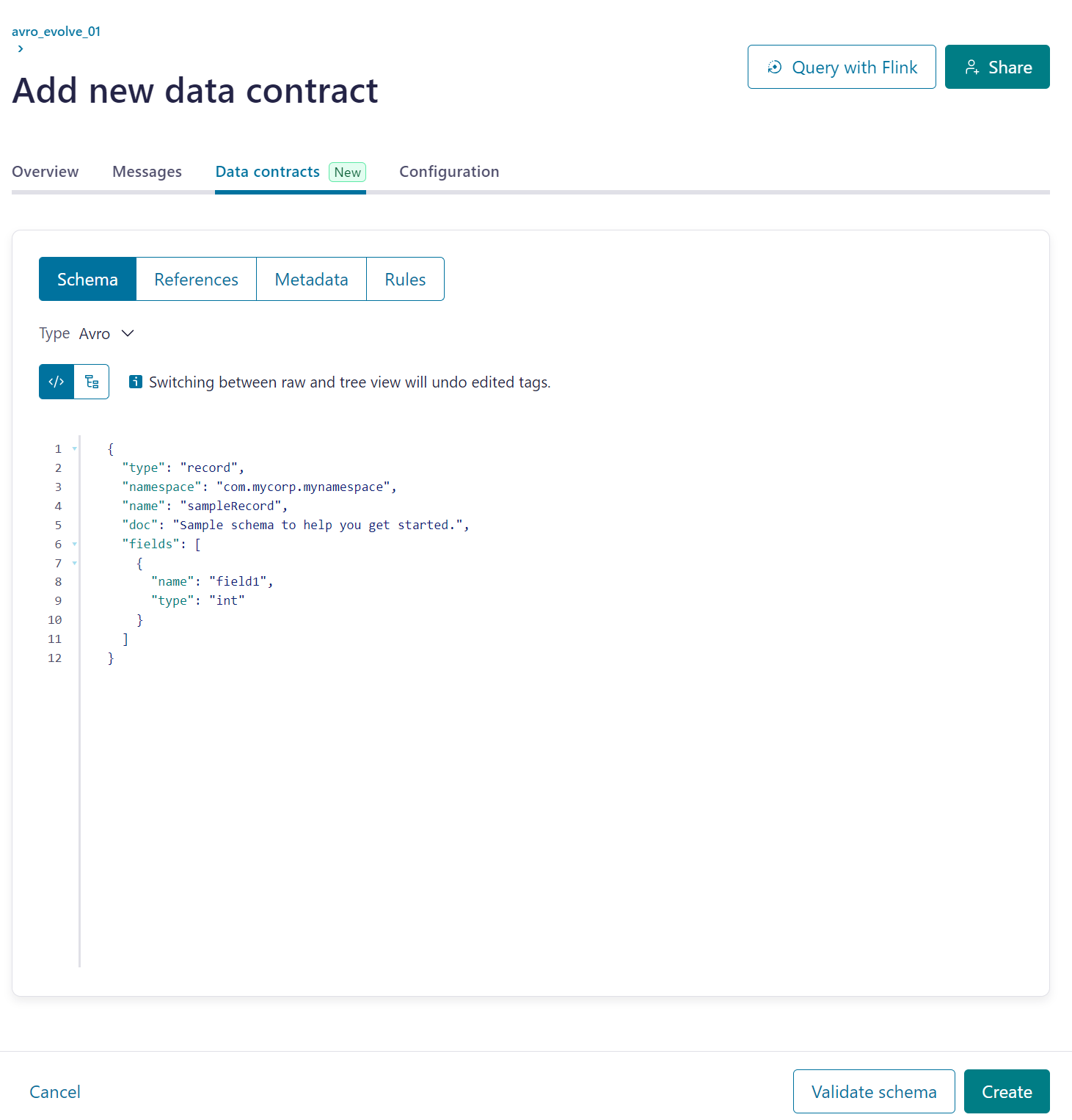Go to the Configuration tab
Screen dimensions: 1072x1120
[x=449, y=172]
